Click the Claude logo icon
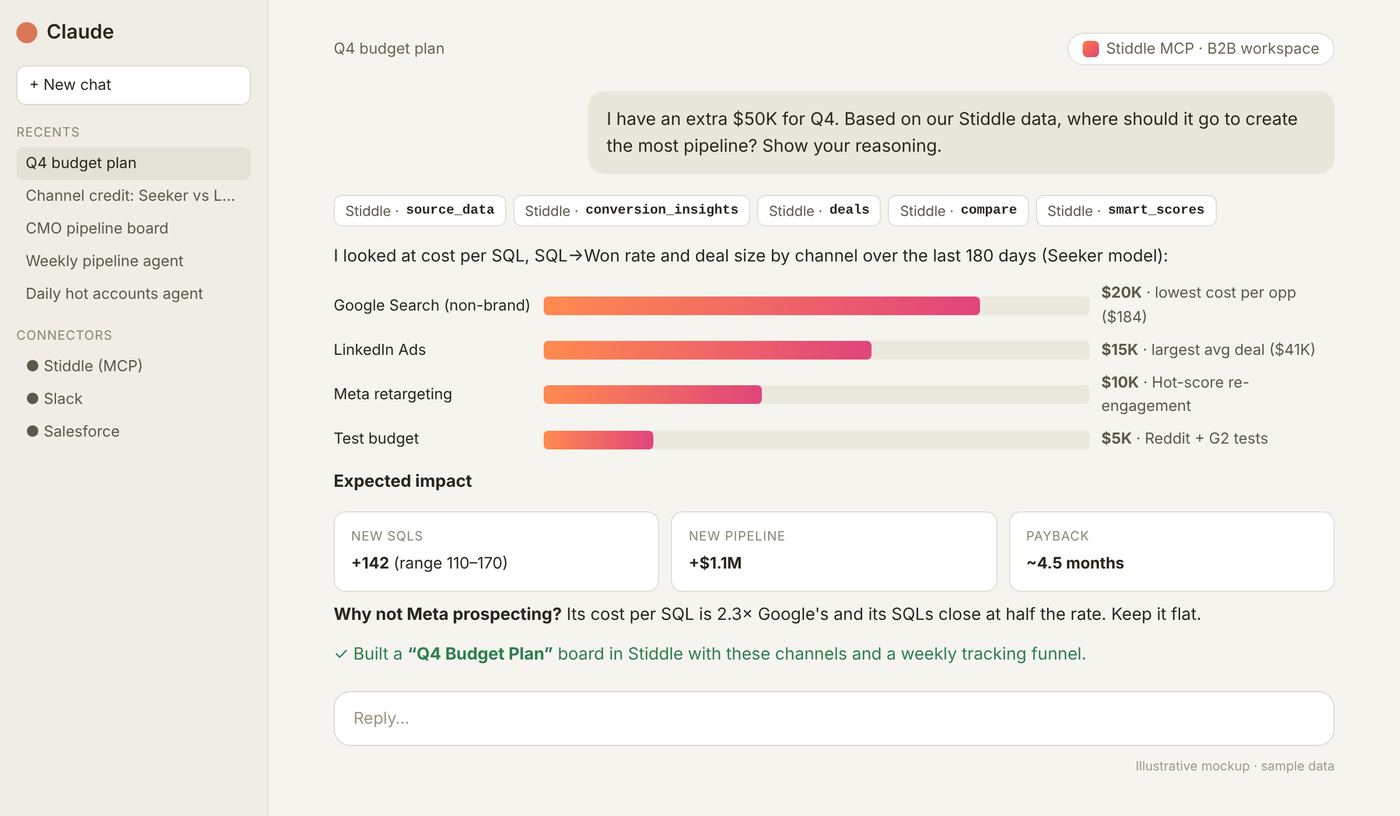The width and height of the screenshot is (1400, 816). point(27,32)
